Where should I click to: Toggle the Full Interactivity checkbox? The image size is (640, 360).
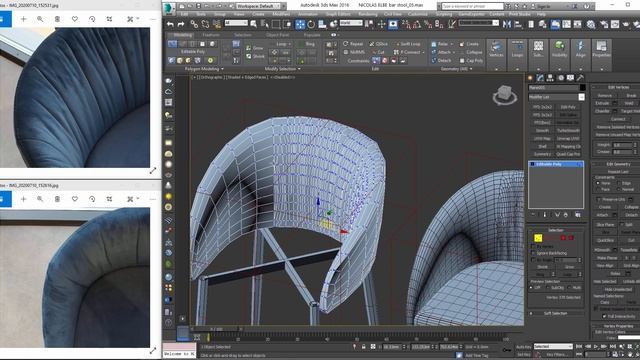point(604,316)
